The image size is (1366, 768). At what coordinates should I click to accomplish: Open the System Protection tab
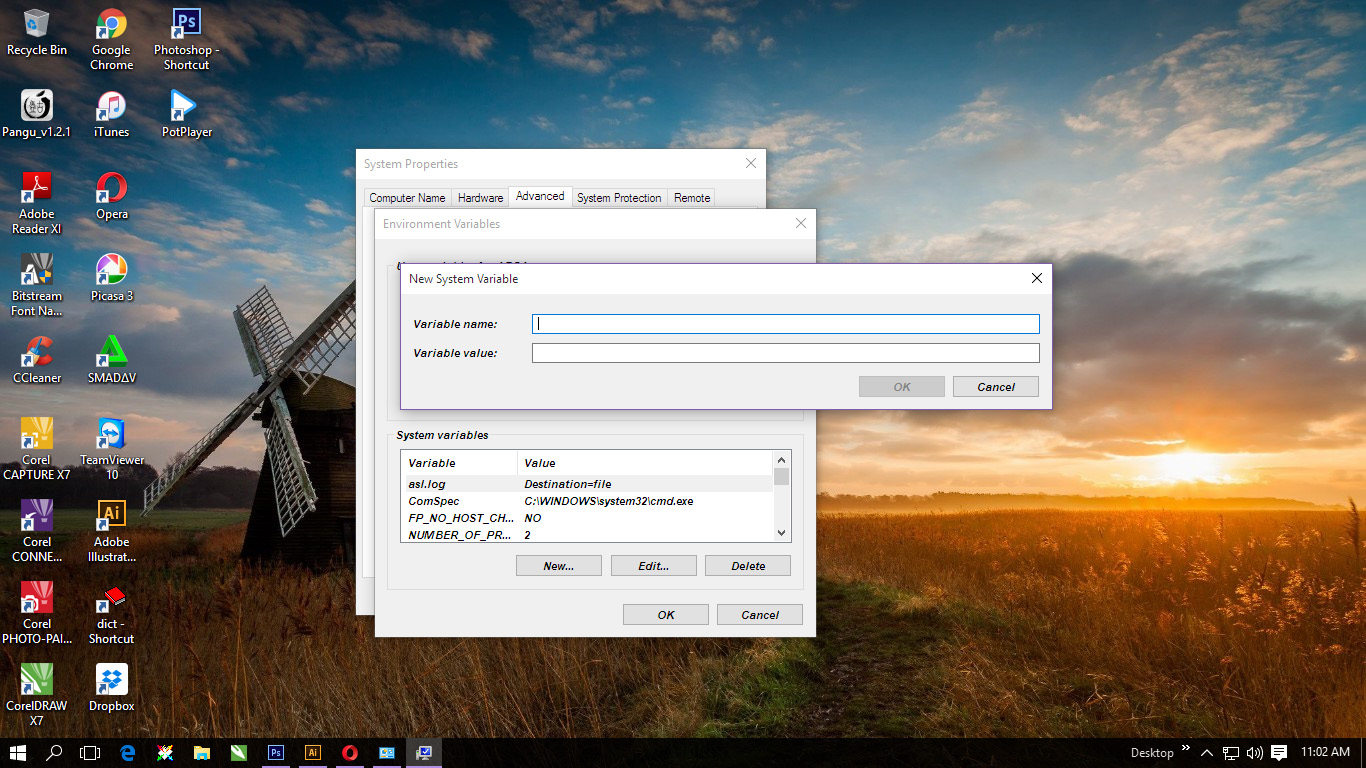click(619, 198)
